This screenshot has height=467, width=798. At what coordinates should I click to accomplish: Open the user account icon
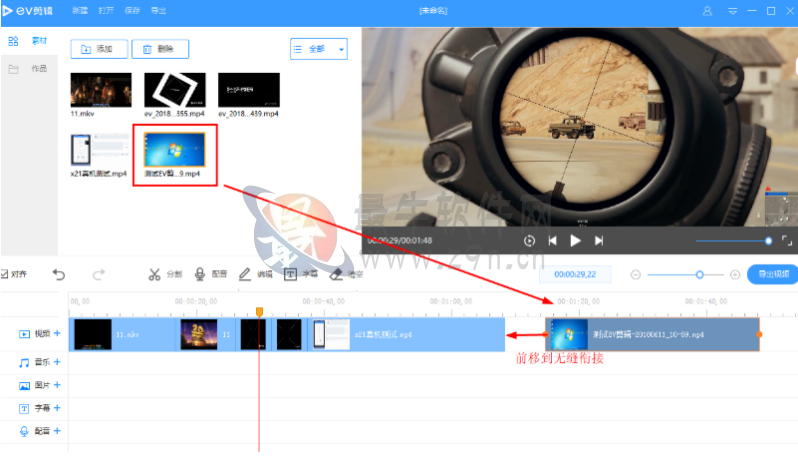tap(707, 11)
